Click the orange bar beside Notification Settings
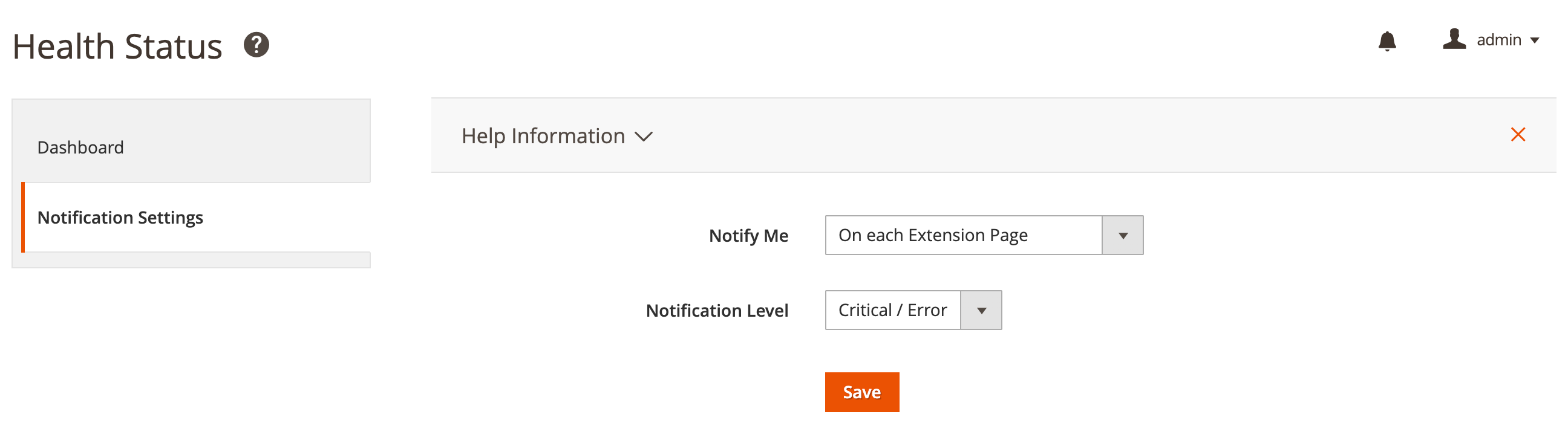The height and width of the screenshot is (440, 1568). pos(23,217)
